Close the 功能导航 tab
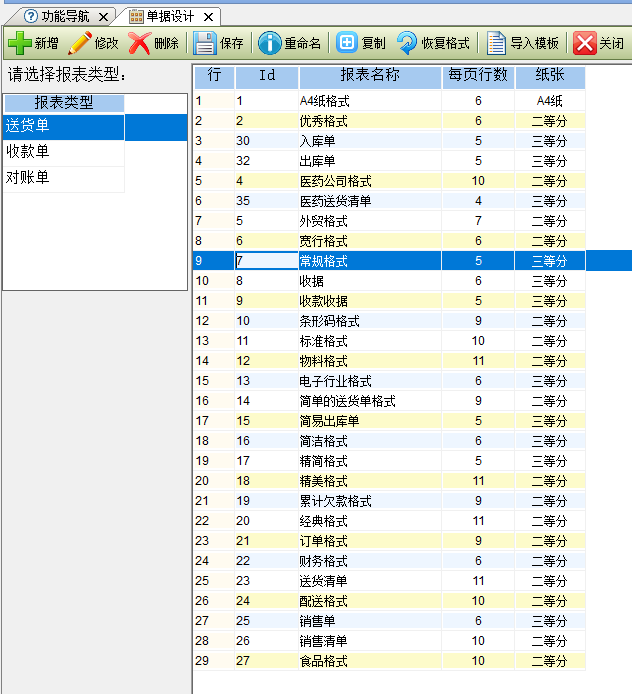 104,17
